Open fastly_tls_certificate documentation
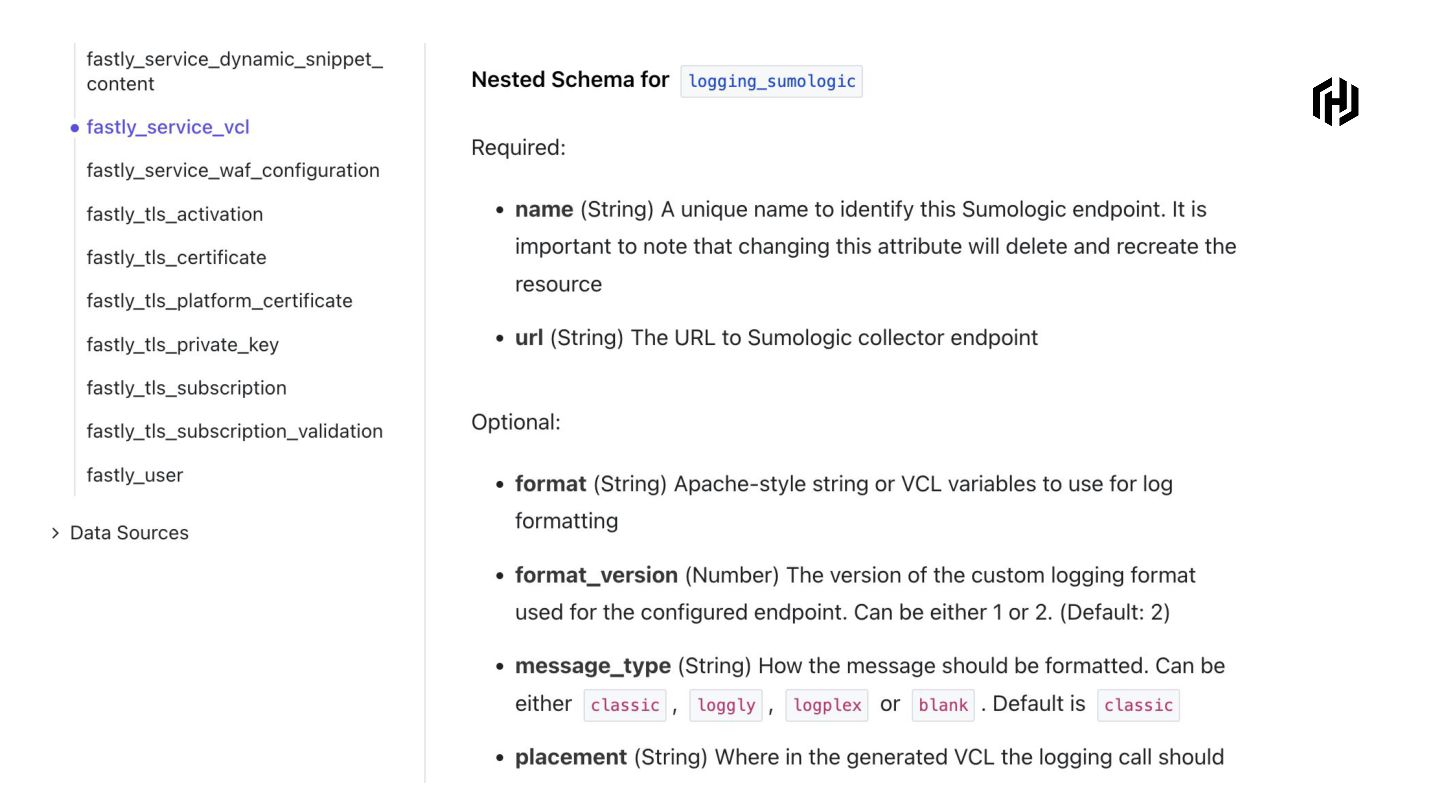Viewport: 1440px width, 810px height. pos(177,257)
